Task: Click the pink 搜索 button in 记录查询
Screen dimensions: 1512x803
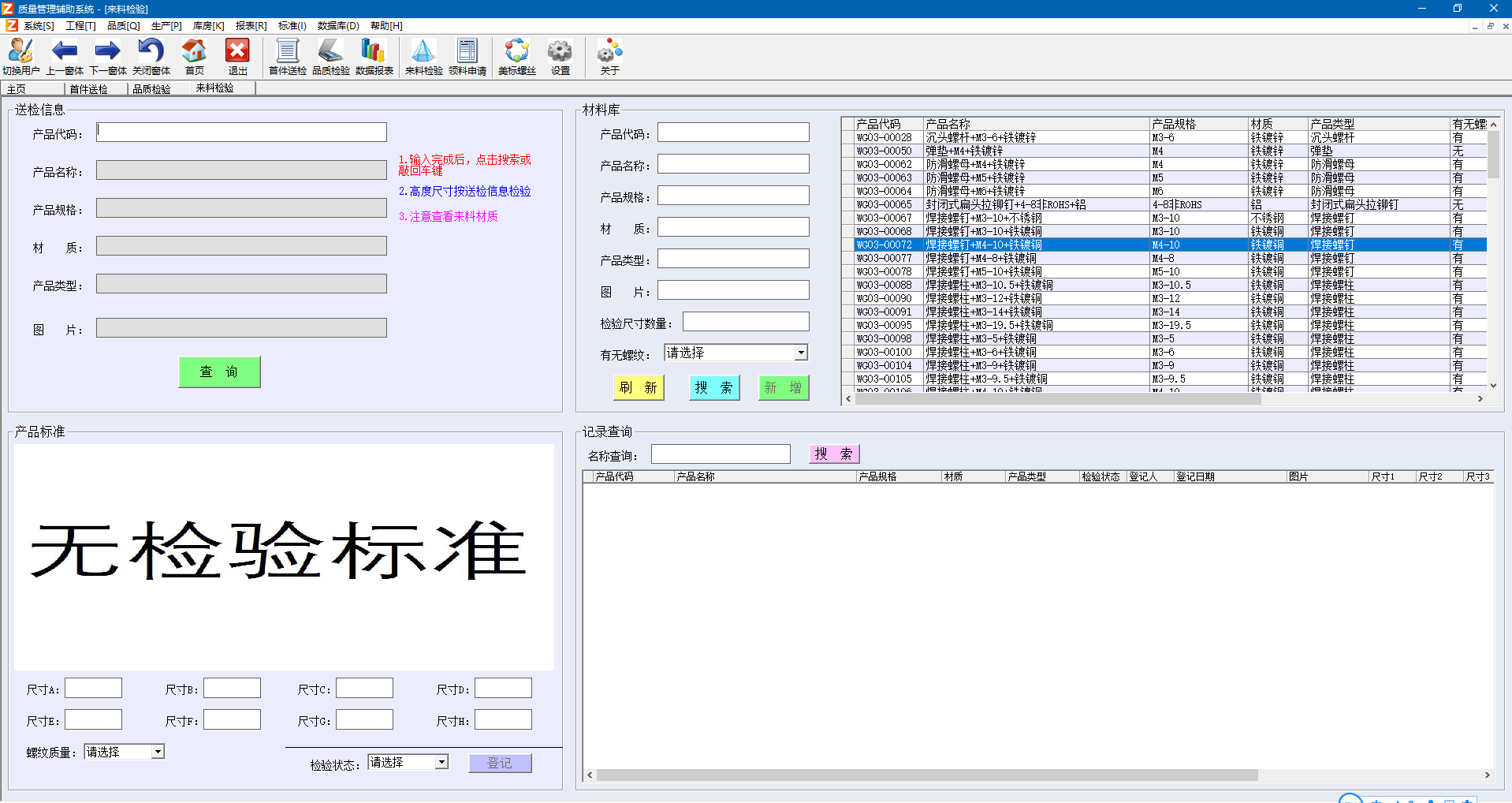Action: (x=834, y=454)
